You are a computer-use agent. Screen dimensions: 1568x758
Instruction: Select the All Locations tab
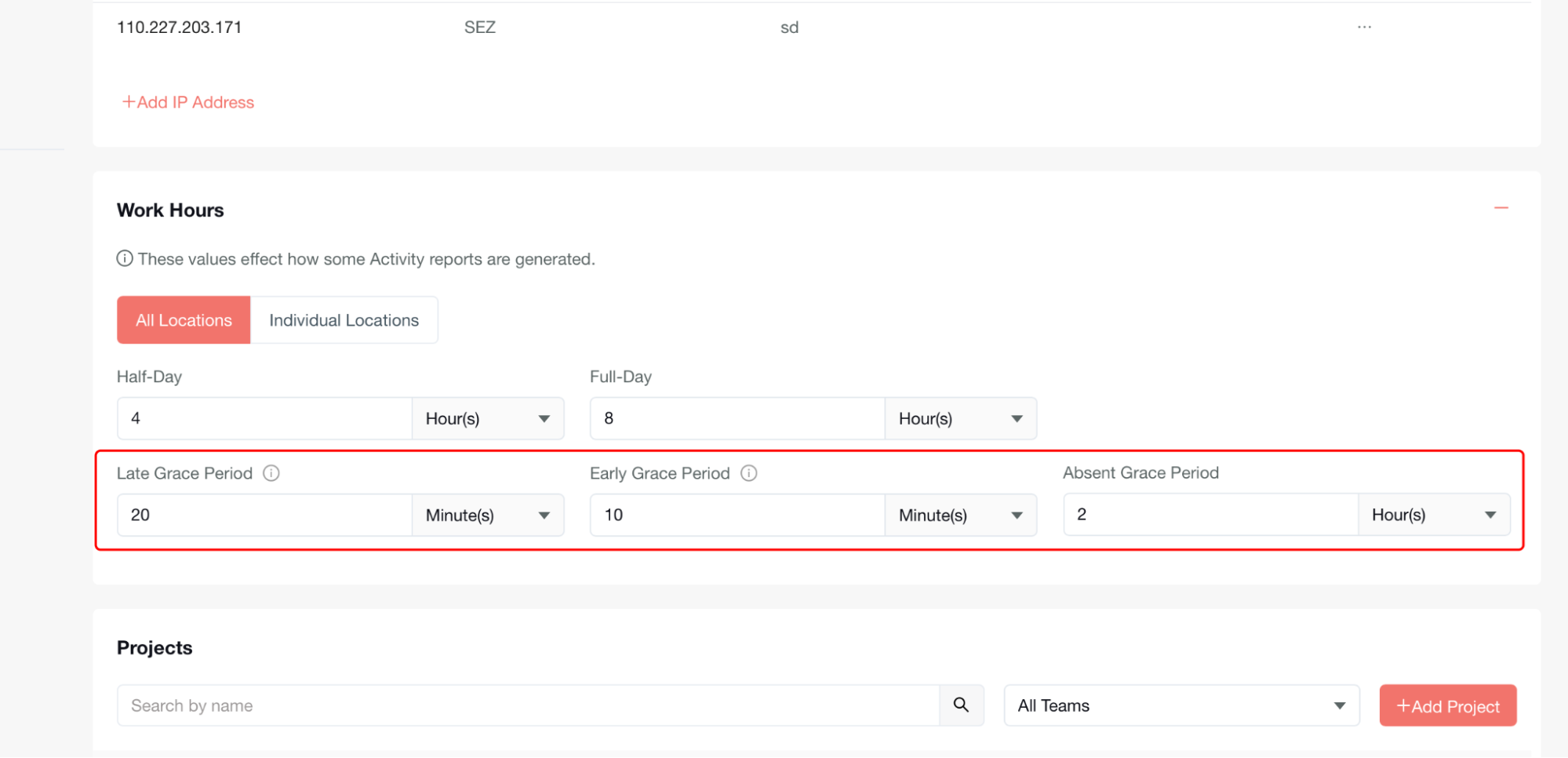184,320
